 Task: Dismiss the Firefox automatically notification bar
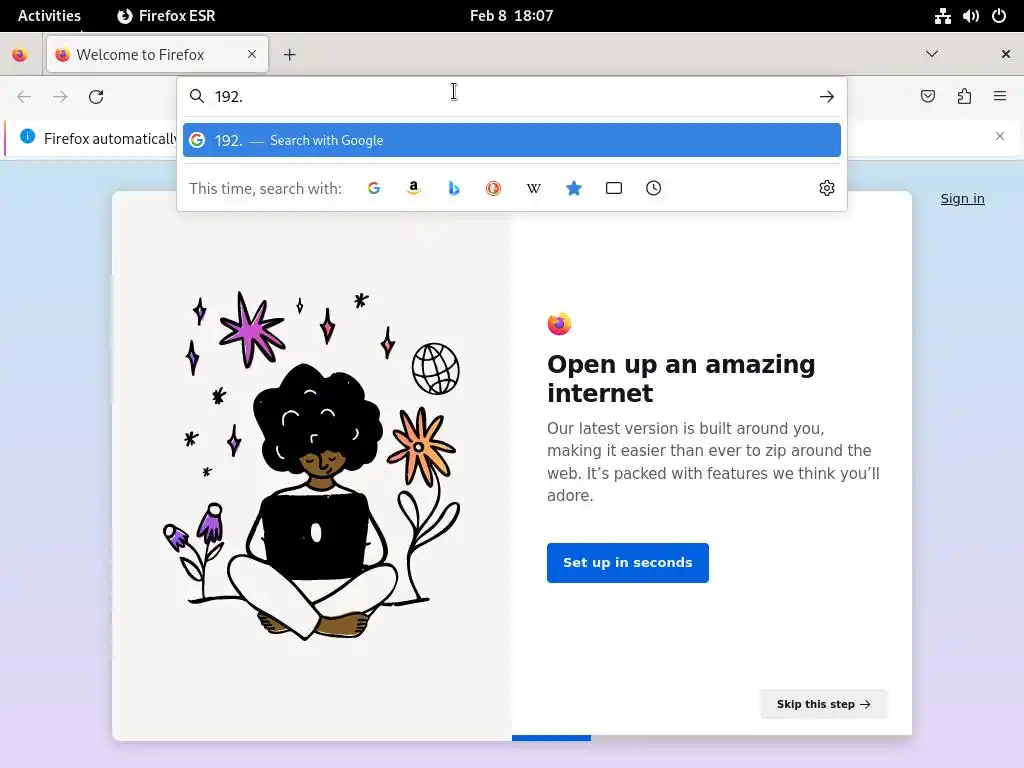[1000, 136]
